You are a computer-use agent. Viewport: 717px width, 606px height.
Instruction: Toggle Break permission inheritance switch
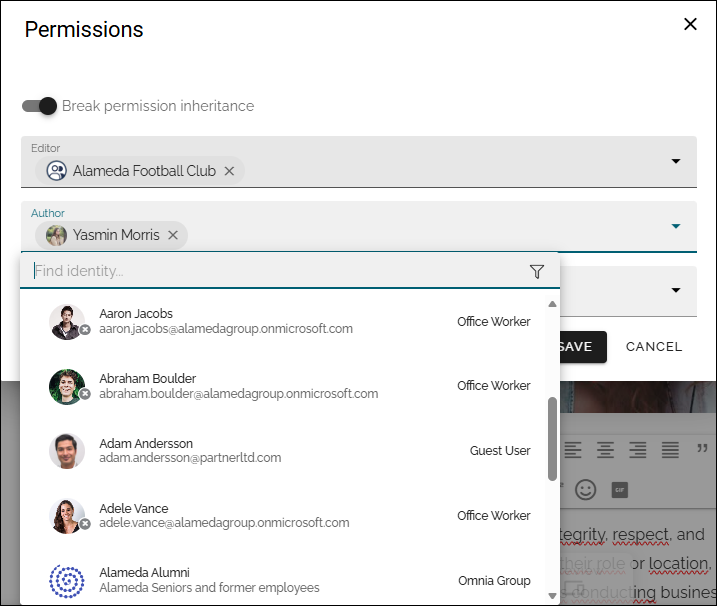39,106
